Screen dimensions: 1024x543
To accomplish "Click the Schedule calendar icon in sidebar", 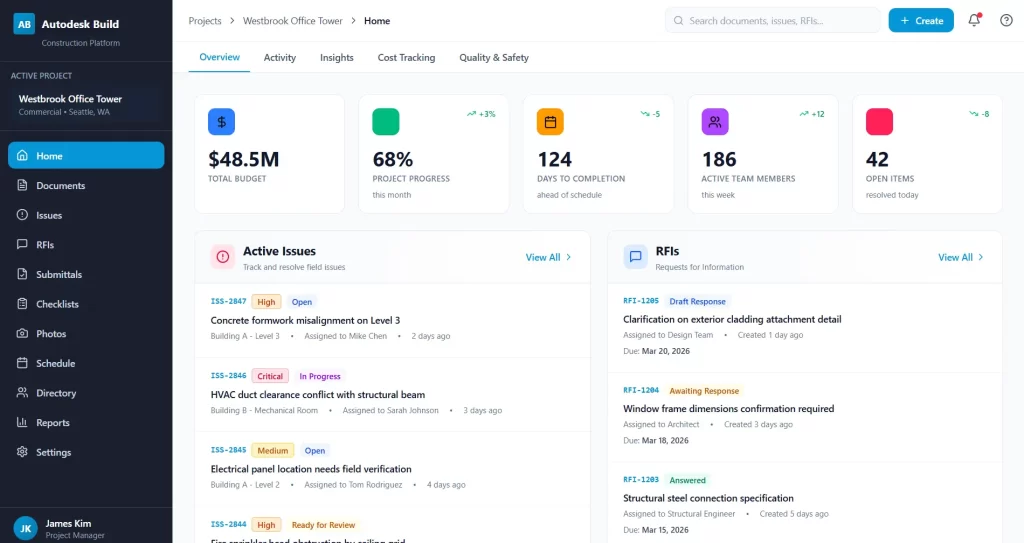I will coord(23,363).
